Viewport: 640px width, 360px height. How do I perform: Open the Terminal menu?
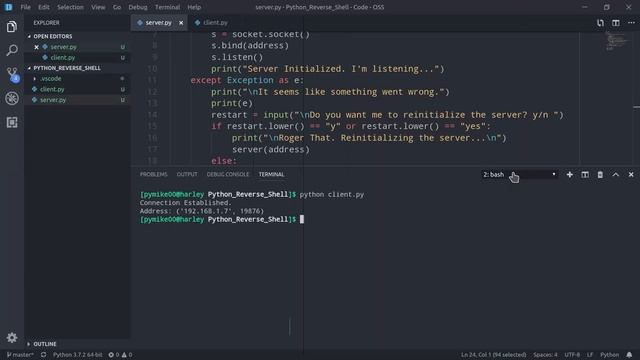pos(167,7)
